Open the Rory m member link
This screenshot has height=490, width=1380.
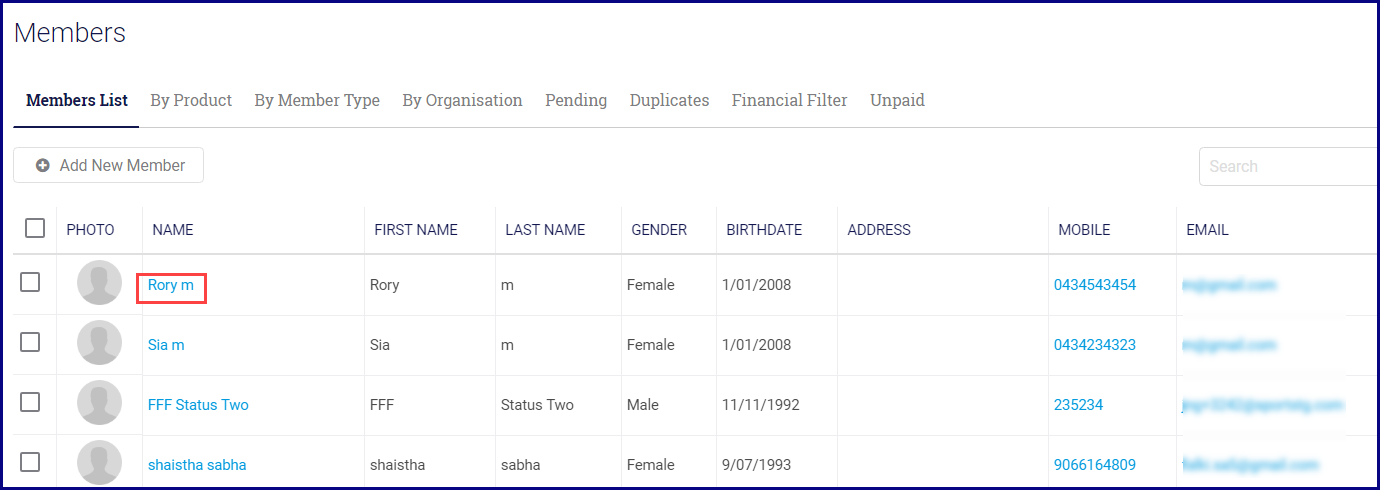[171, 285]
